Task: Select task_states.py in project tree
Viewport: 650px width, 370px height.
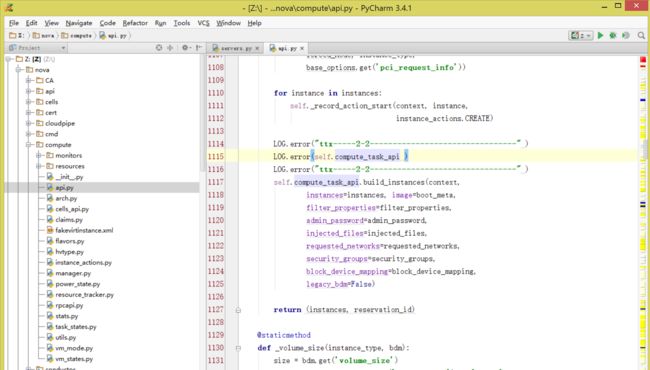Action: (71, 327)
